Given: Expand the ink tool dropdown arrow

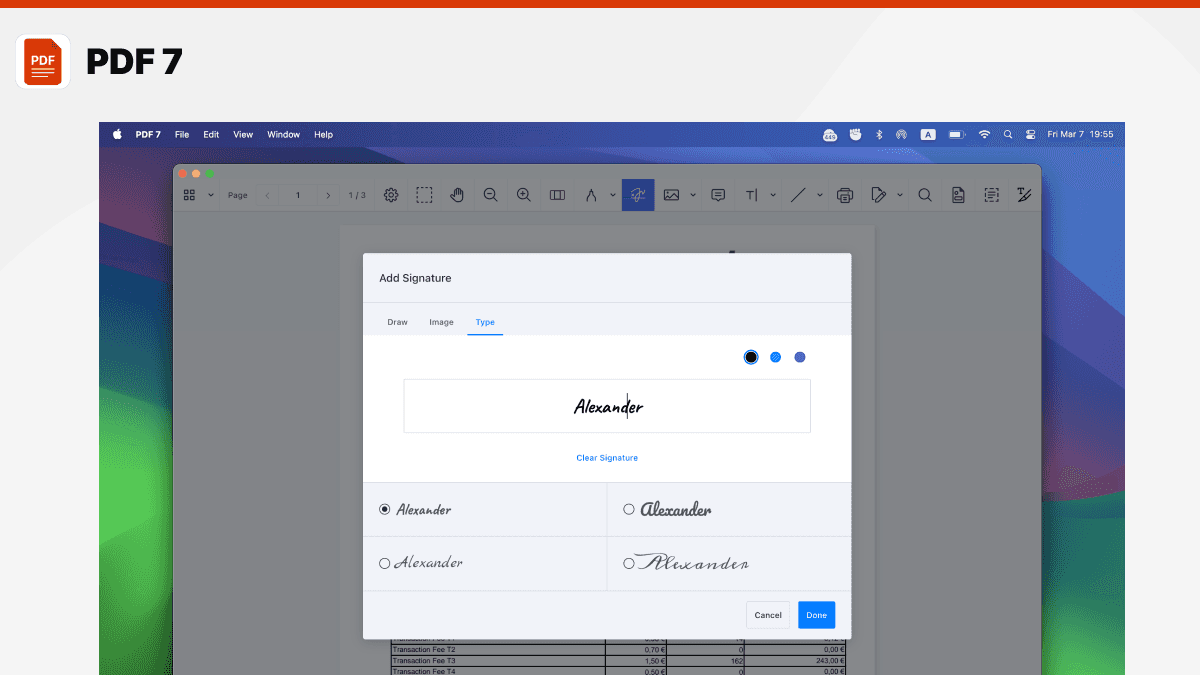Looking at the screenshot, I should pos(612,195).
